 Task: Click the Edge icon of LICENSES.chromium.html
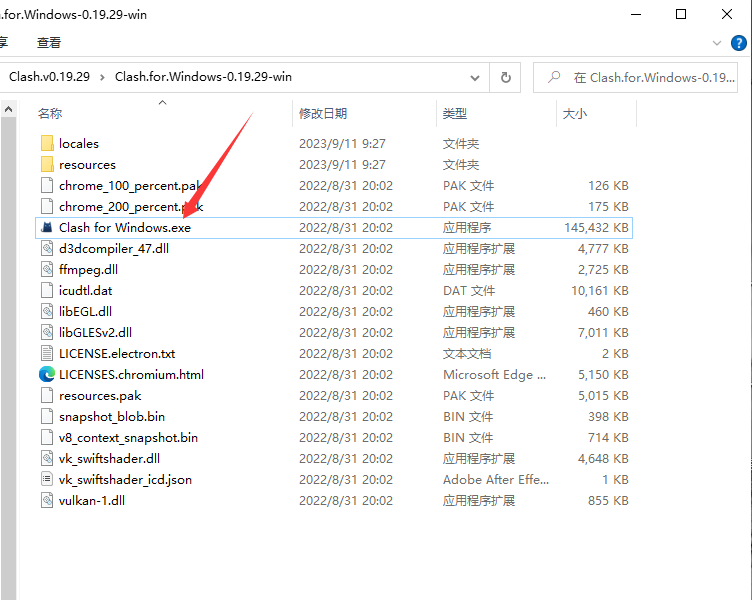tap(47, 375)
